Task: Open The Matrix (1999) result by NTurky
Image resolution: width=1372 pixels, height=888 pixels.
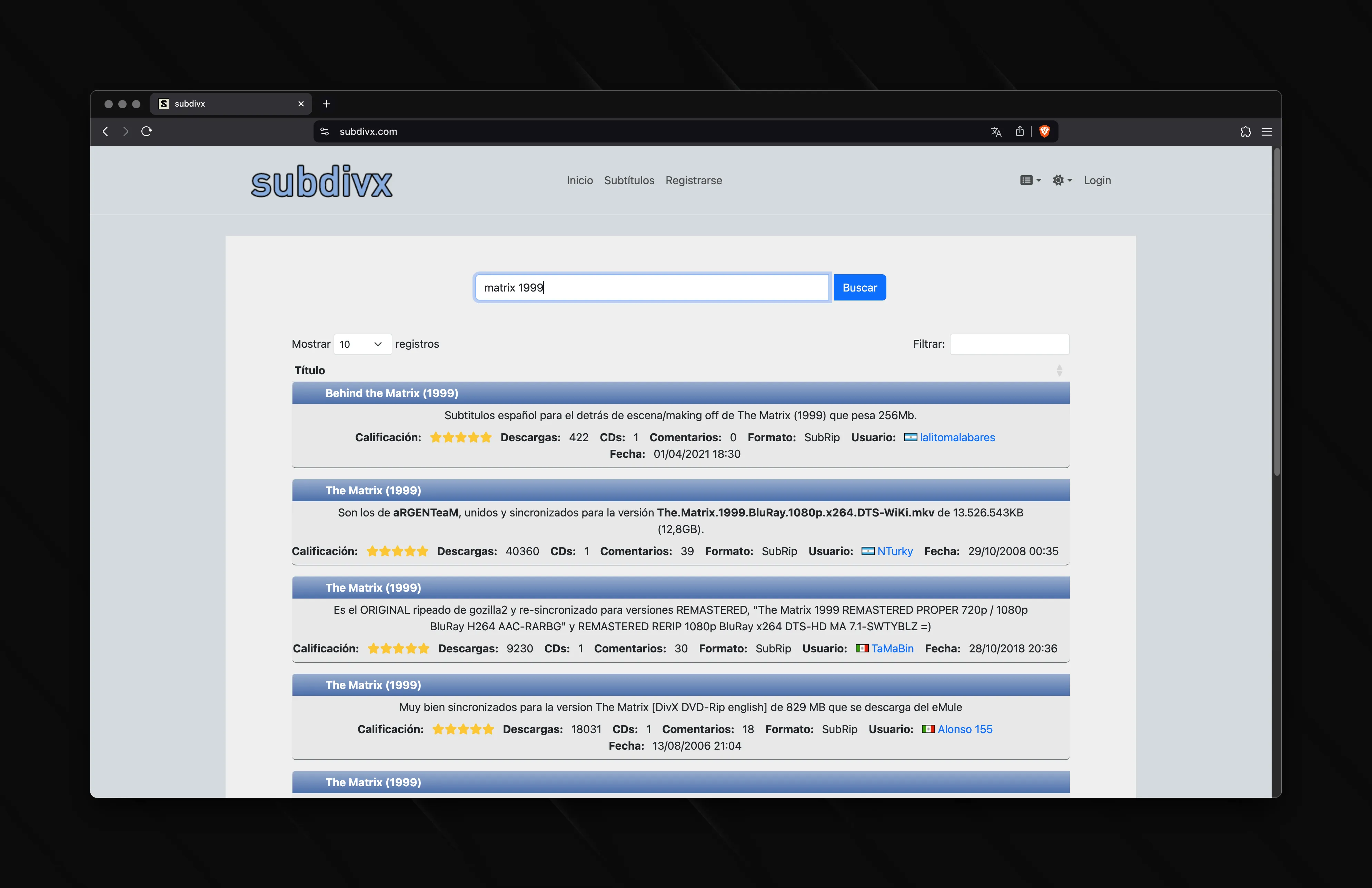Action: pyautogui.click(x=373, y=491)
